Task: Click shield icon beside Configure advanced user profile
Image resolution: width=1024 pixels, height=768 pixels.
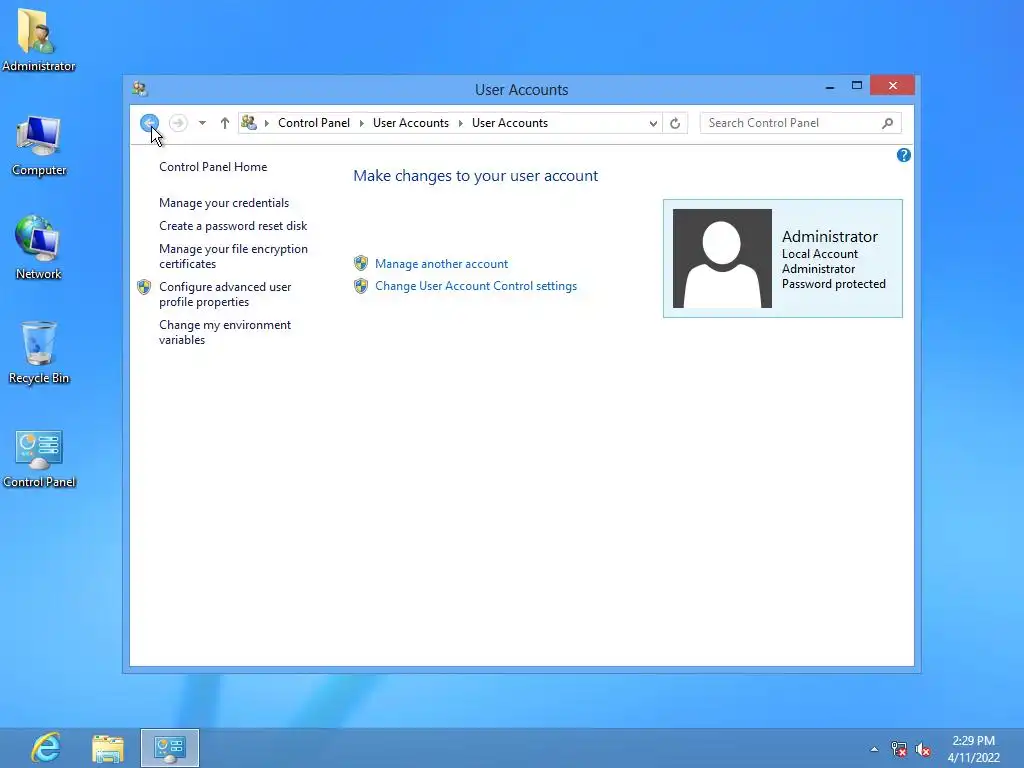Action: click(x=144, y=287)
